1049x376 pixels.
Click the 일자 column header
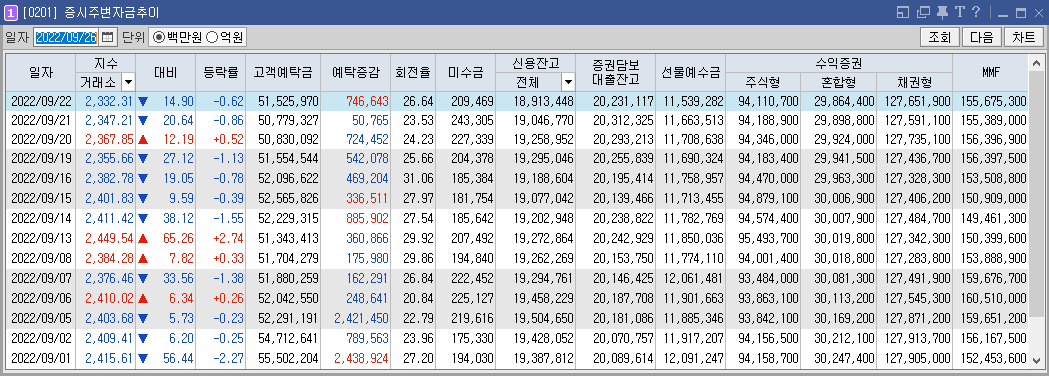point(41,73)
